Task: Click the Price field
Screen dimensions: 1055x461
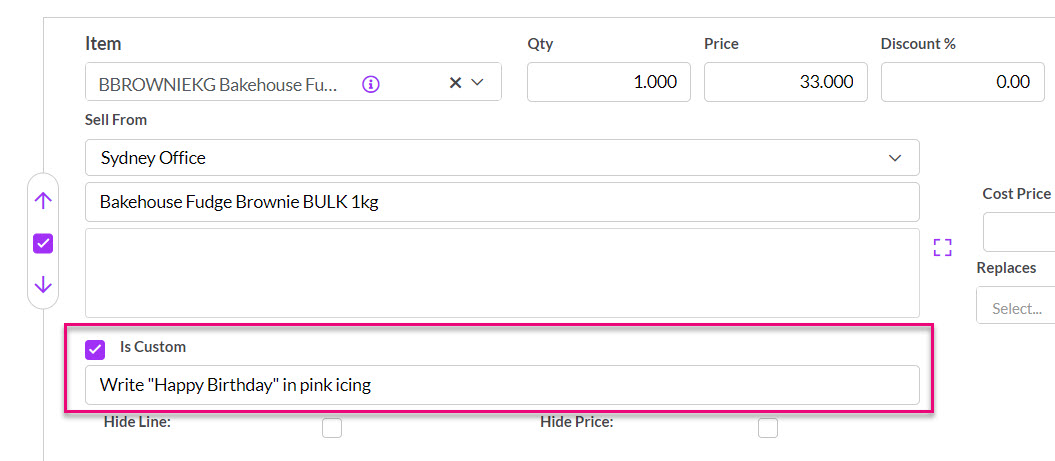Action: pos(786,82)
